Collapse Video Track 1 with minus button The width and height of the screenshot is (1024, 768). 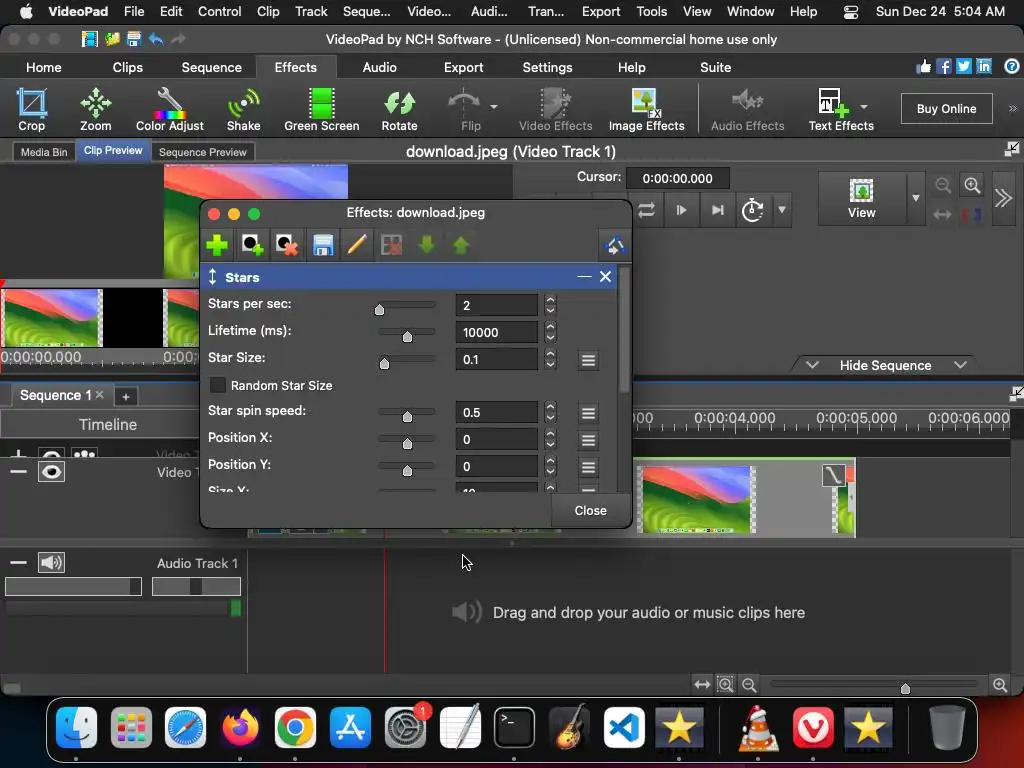coord(18,472)
